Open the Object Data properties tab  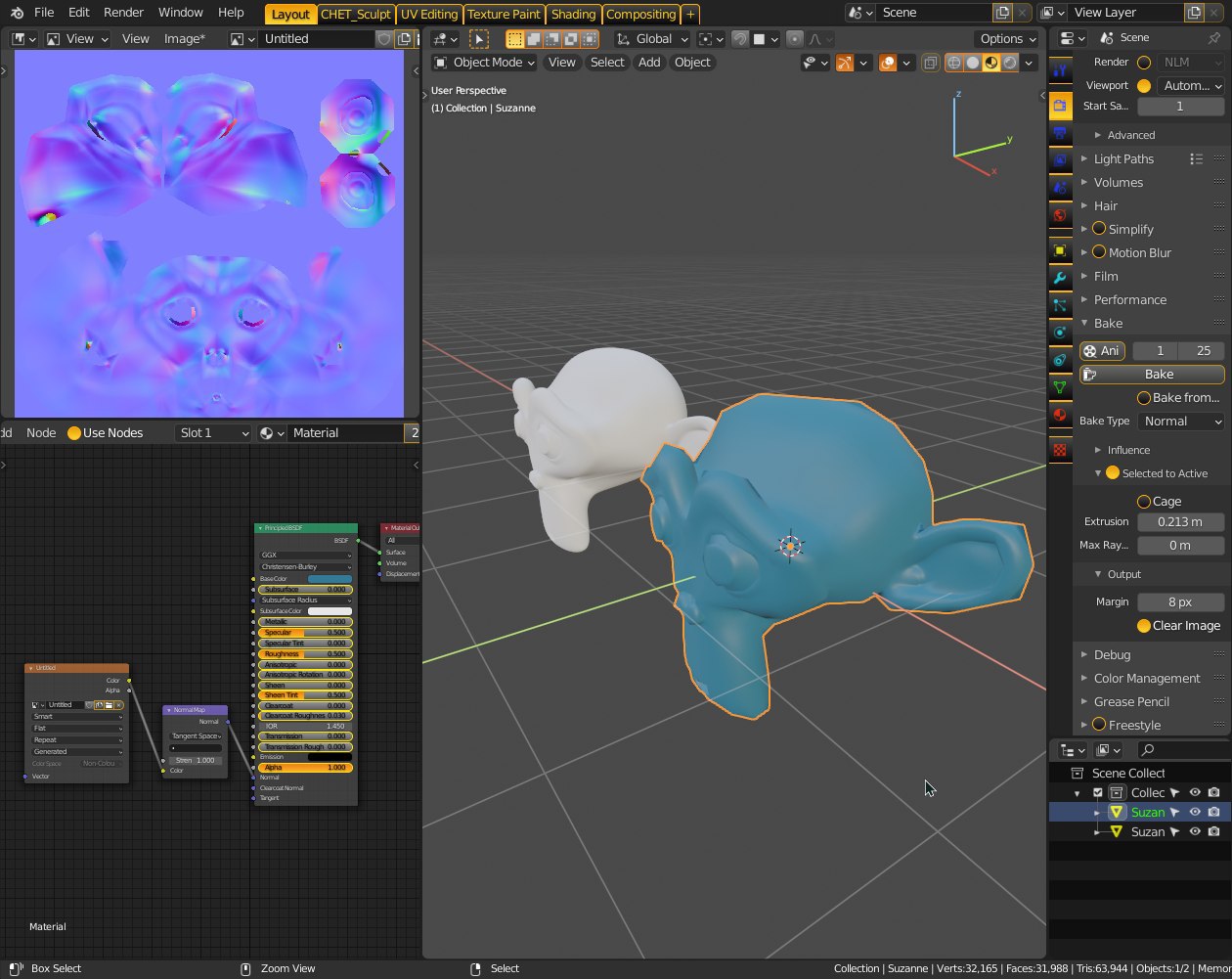pyautogui.click(x=1060, y=387)
